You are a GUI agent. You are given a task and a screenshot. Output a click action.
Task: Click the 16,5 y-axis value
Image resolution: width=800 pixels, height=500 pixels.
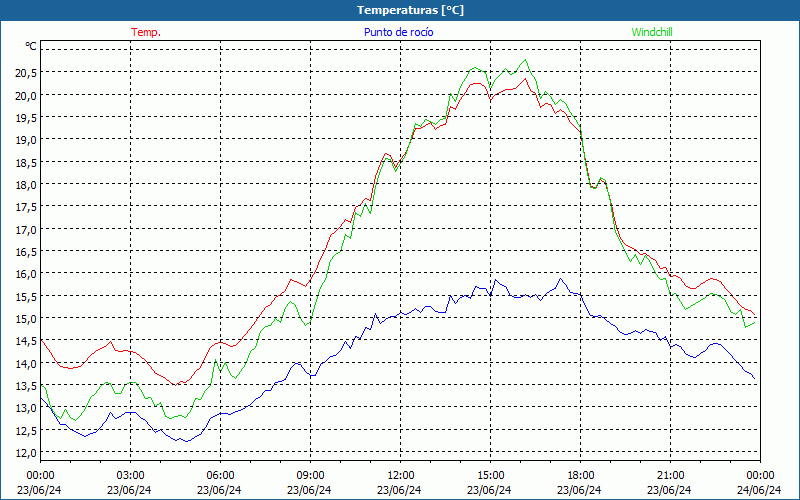[26, 252]
